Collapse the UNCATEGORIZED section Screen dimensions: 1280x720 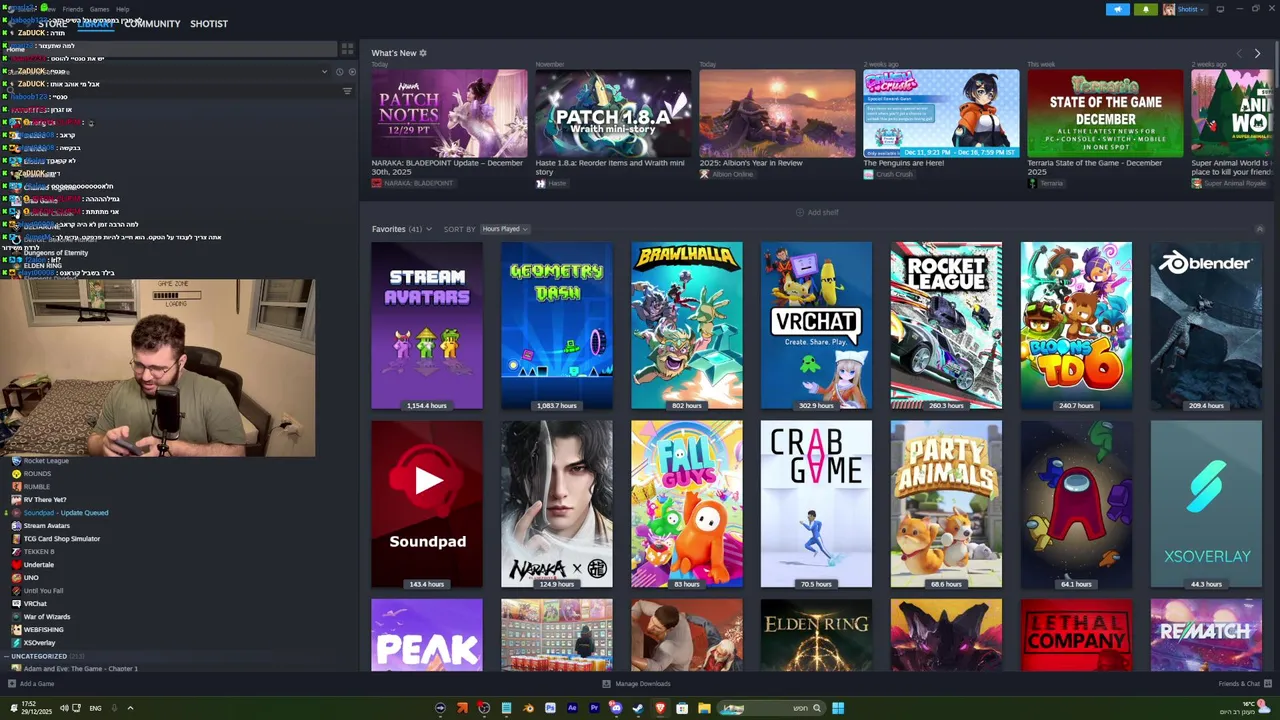[x=6, y=657]
